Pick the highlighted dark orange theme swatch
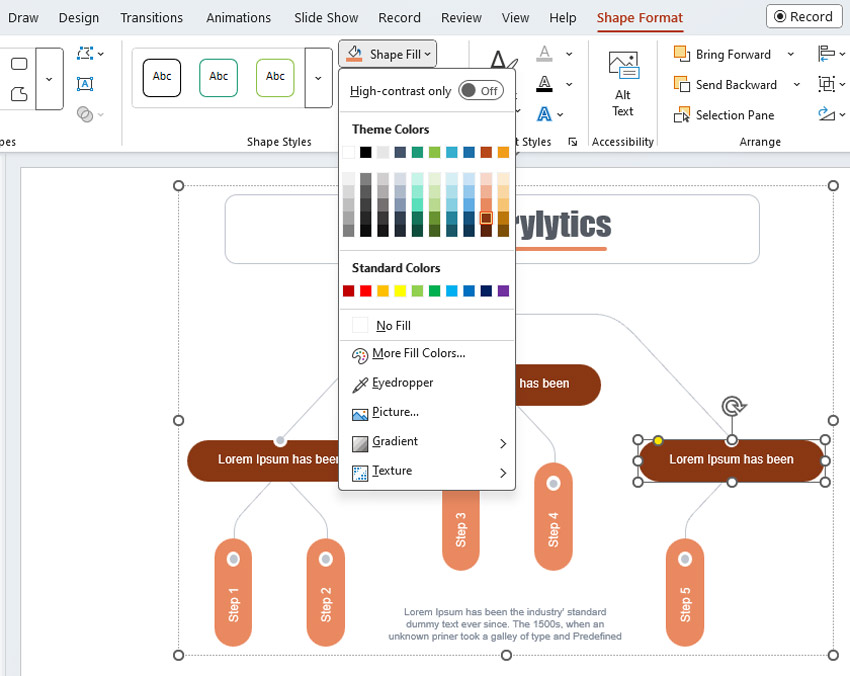The height and width of the screenshot is (676, 850). [x=486, y=218]
